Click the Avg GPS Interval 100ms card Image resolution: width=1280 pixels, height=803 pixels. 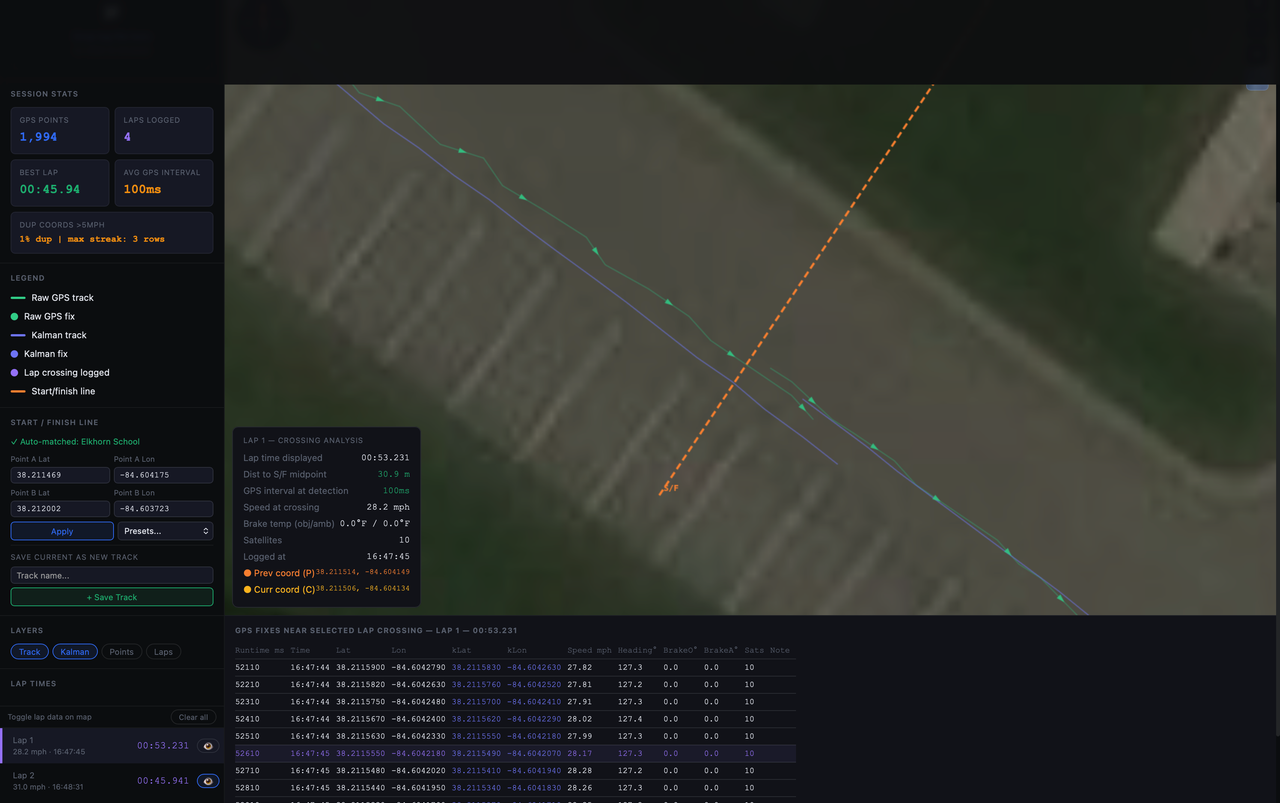[164, 183]
